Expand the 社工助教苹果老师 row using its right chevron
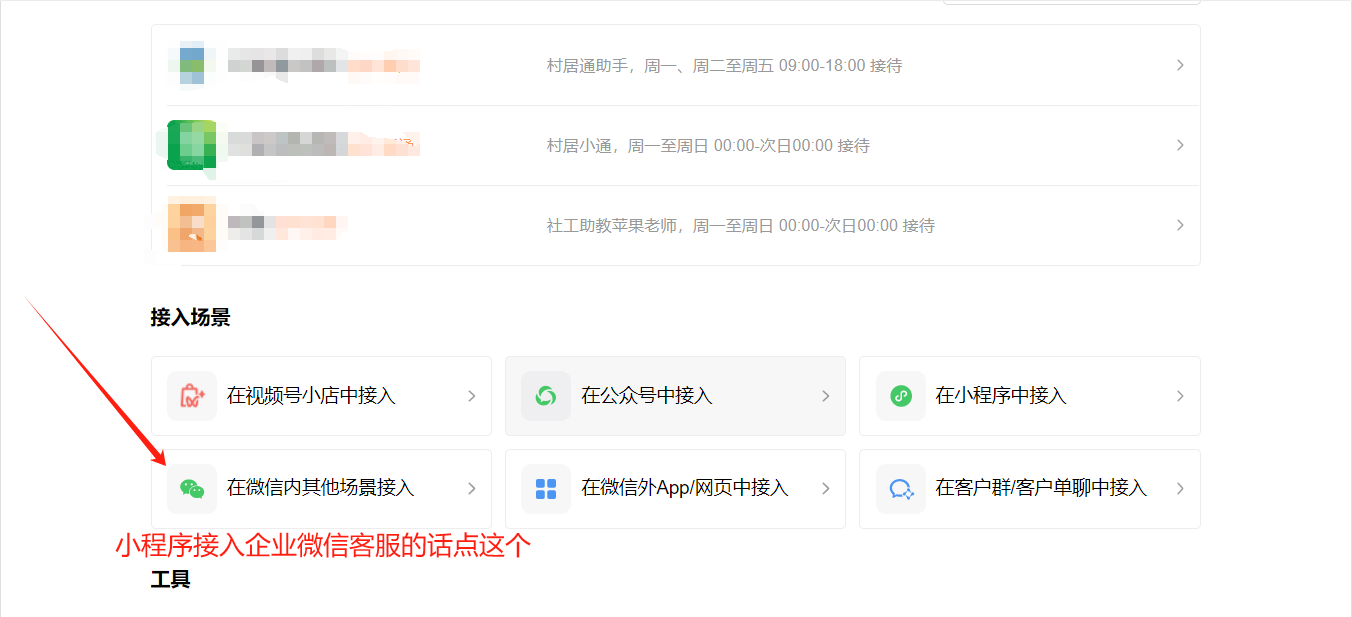 coord(1180,225)
